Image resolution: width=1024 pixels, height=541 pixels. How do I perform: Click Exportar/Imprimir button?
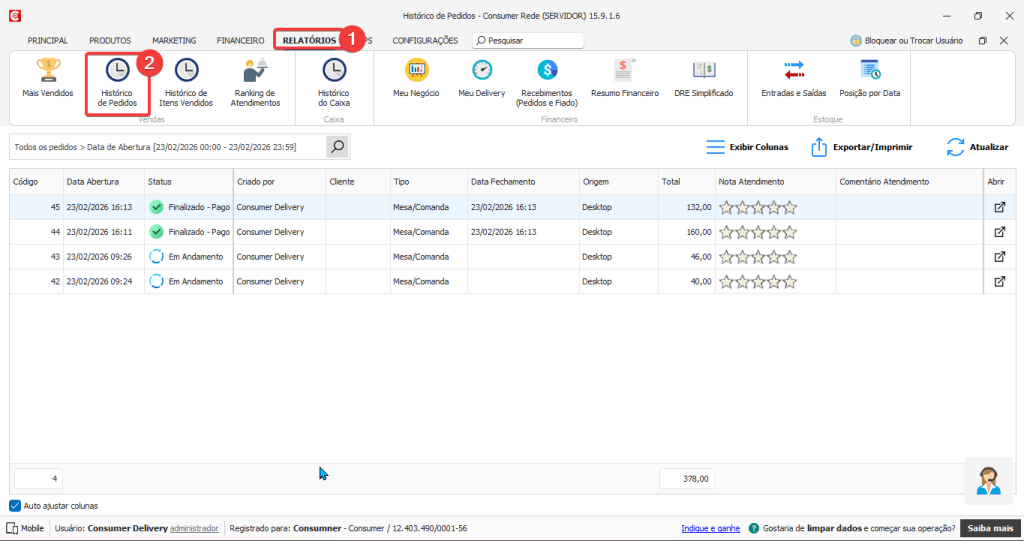(x=861, y=147)
